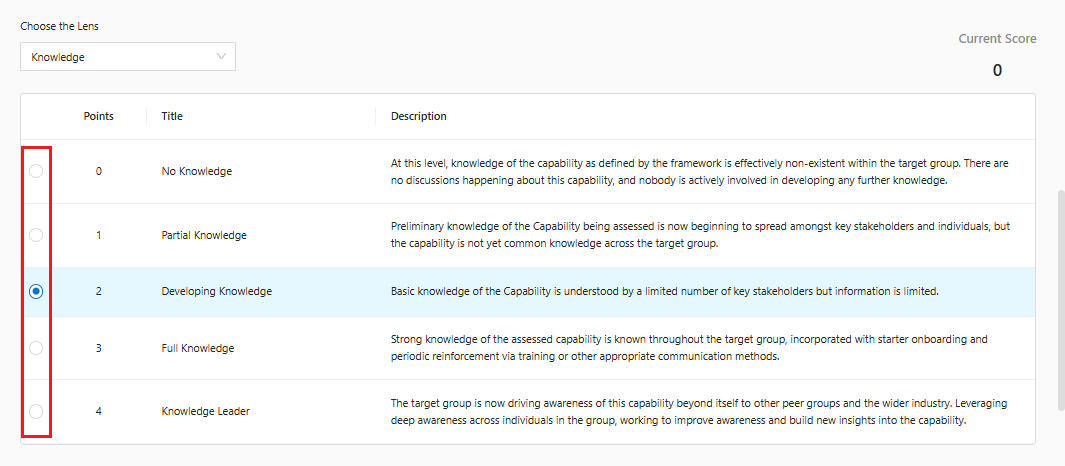Click the Current Score value
Viewport: 1065px width, 466px height.
tap(997, 70)
